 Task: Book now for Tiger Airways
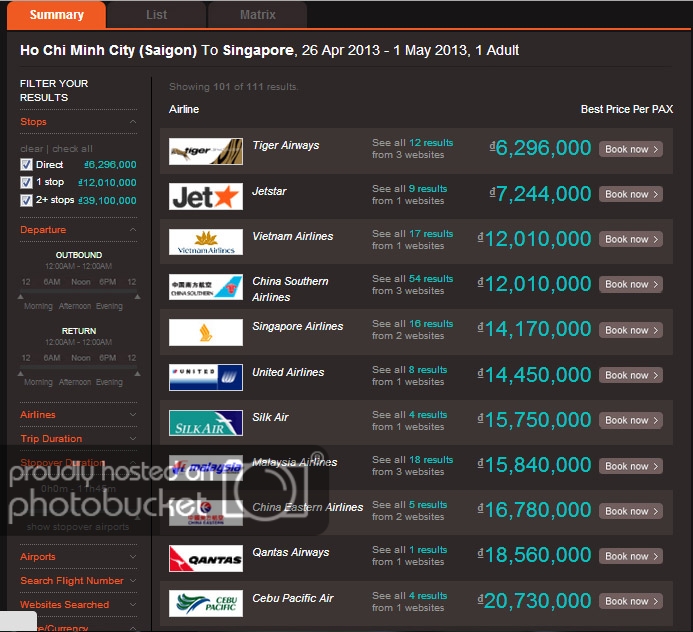pos(631,149)
